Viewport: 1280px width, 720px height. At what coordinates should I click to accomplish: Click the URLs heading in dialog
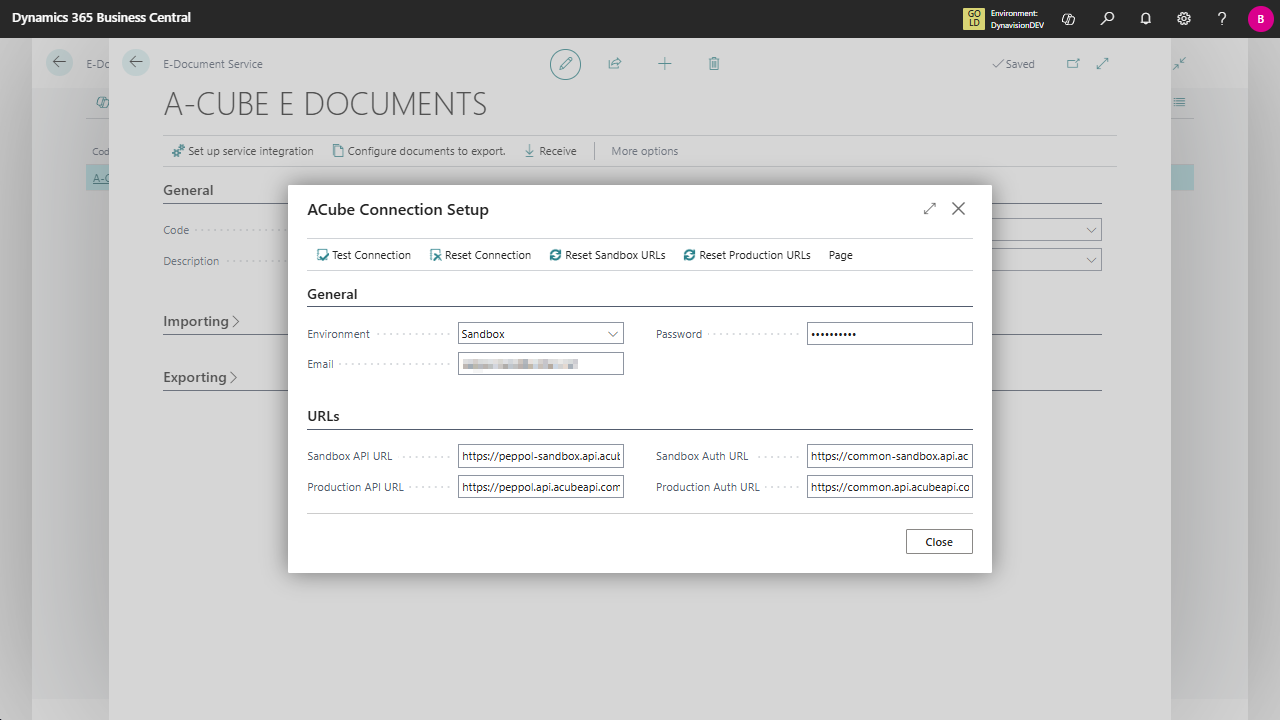pos(323,416)
